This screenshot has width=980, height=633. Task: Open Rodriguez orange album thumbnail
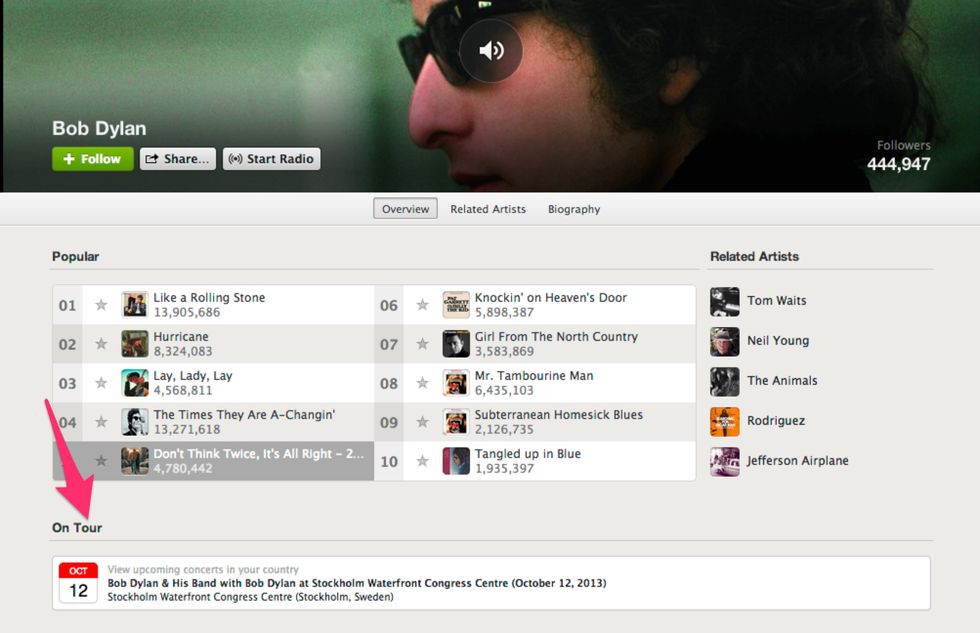coord(725,421)
